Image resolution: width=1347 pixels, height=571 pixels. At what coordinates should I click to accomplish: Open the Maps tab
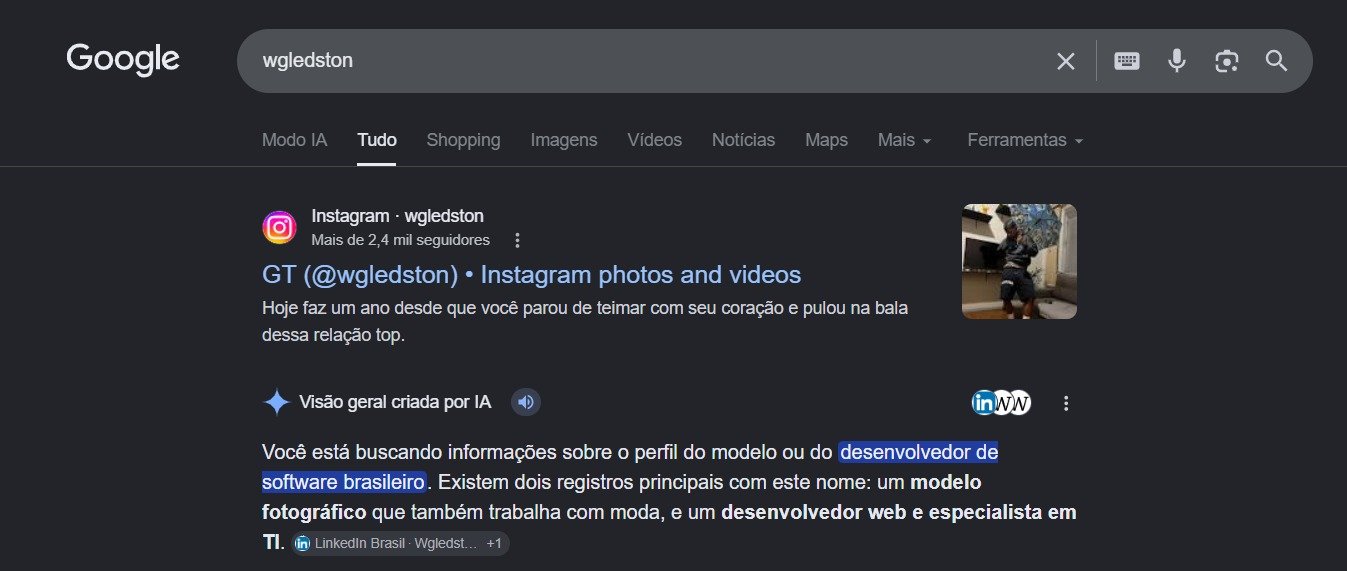pos(826,140)
